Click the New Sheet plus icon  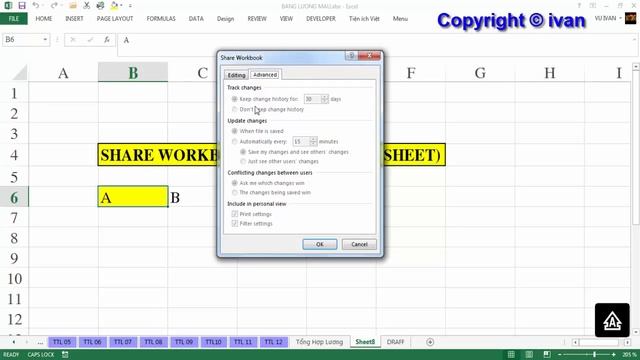point(430,342)
